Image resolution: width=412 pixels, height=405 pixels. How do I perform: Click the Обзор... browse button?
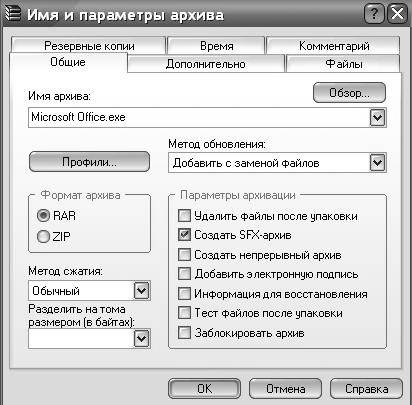click(349, 93)
